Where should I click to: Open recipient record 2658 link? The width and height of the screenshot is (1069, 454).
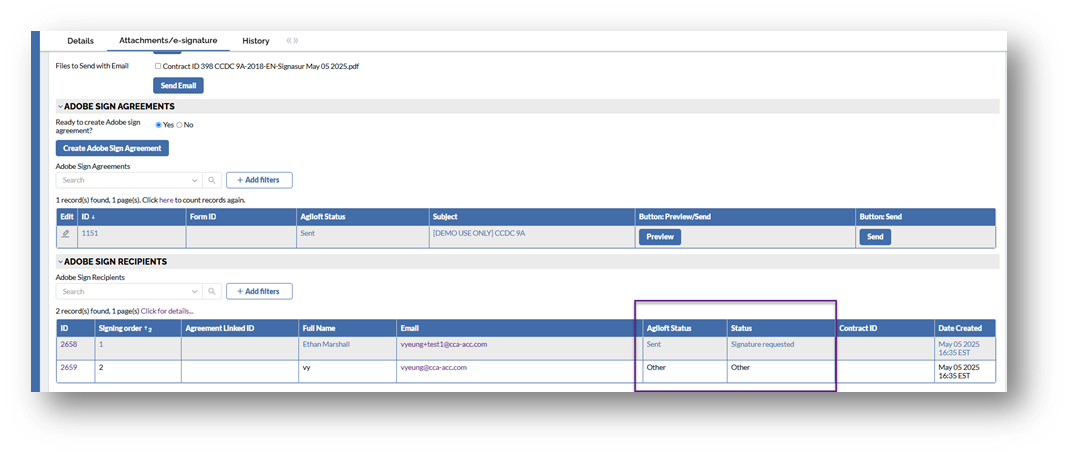(x=69, y=344)
